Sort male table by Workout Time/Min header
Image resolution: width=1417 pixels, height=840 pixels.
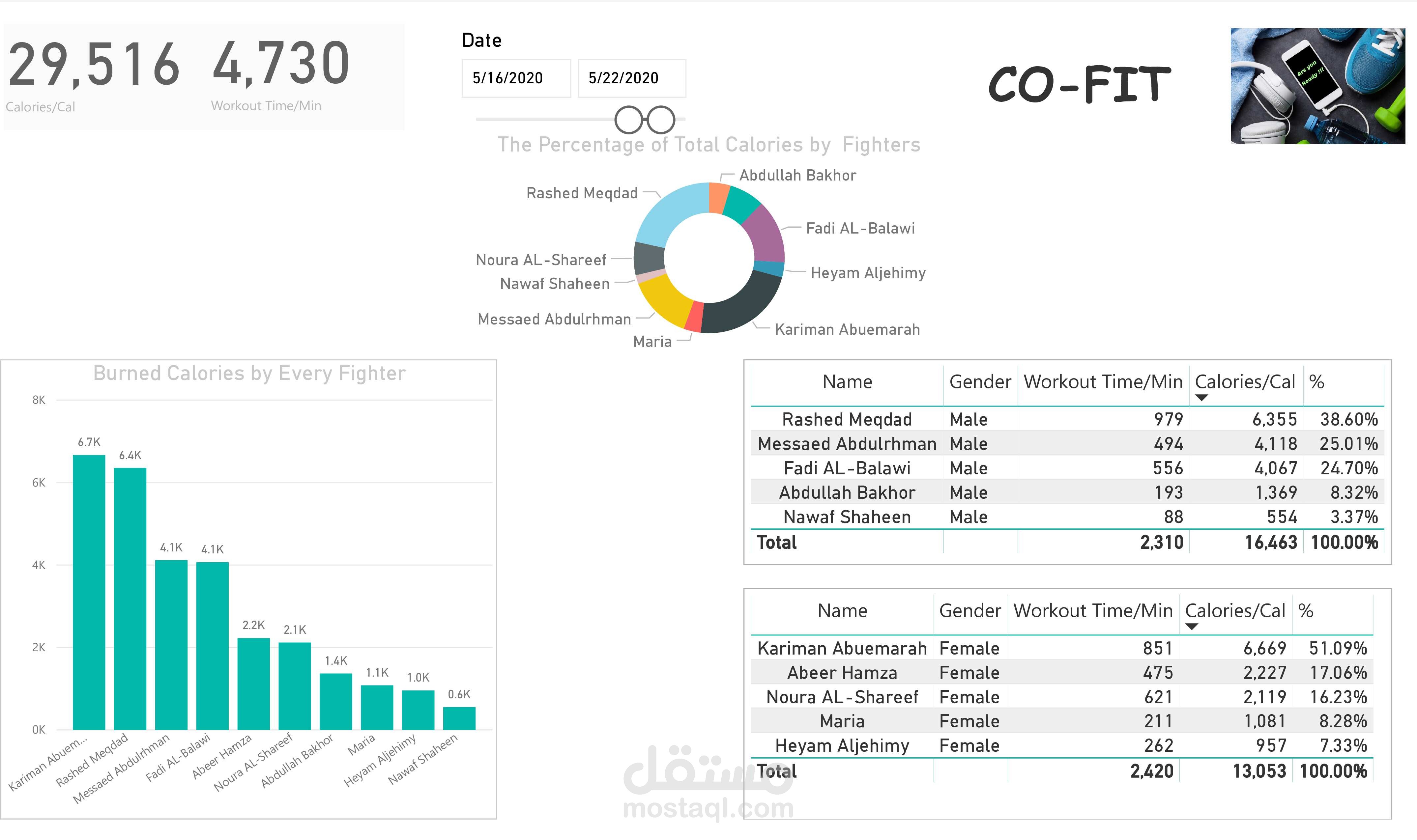point(1103,382)
